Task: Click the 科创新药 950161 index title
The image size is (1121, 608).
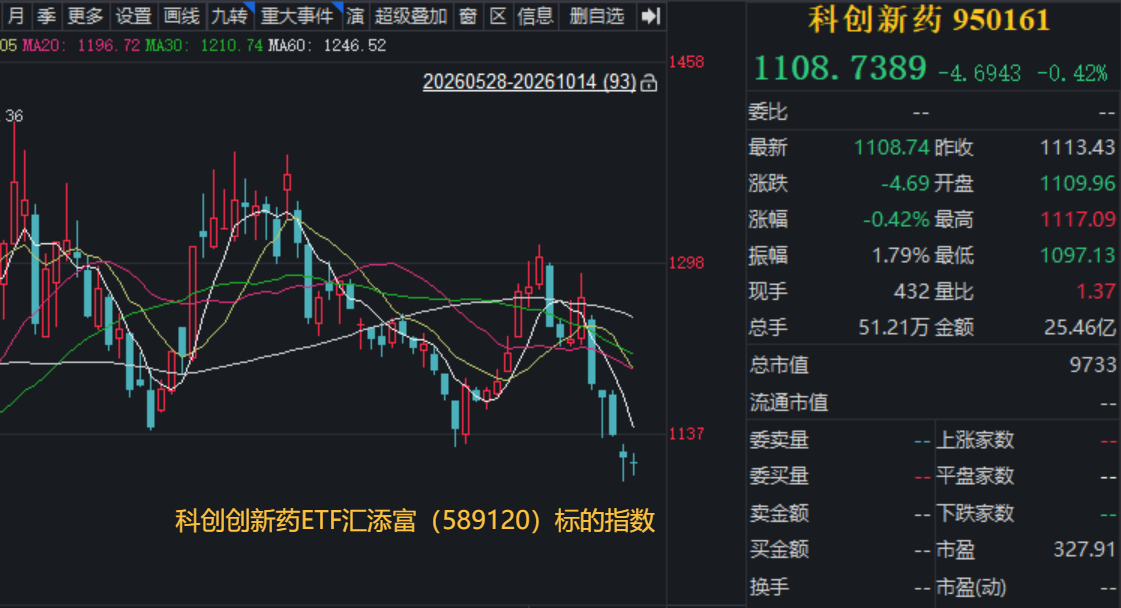Action: (x=929, y=20)
